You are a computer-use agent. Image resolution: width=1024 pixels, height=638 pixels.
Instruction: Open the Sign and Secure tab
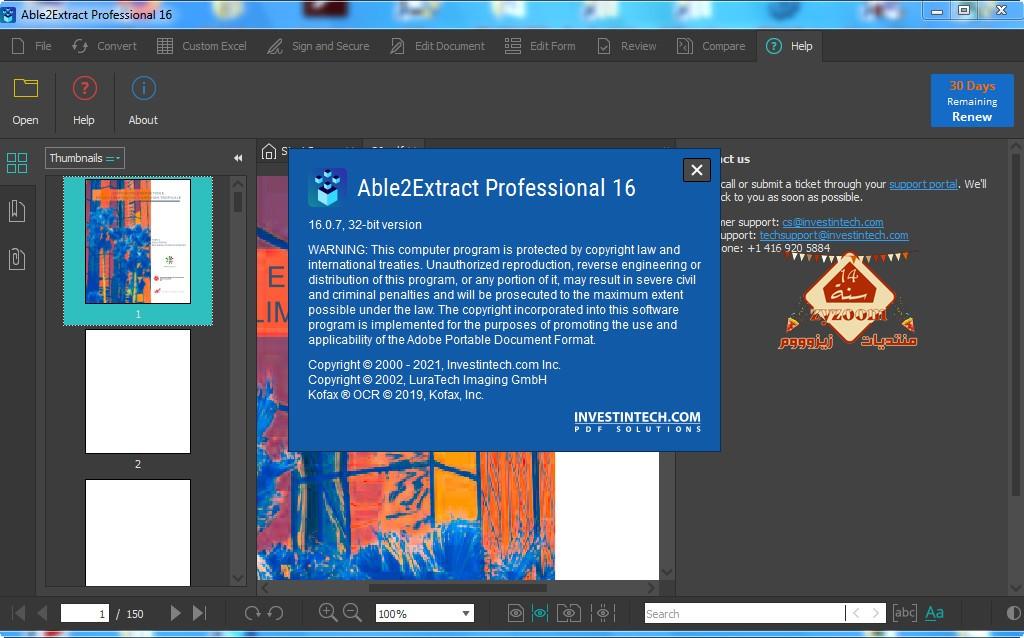coord(318,46)
